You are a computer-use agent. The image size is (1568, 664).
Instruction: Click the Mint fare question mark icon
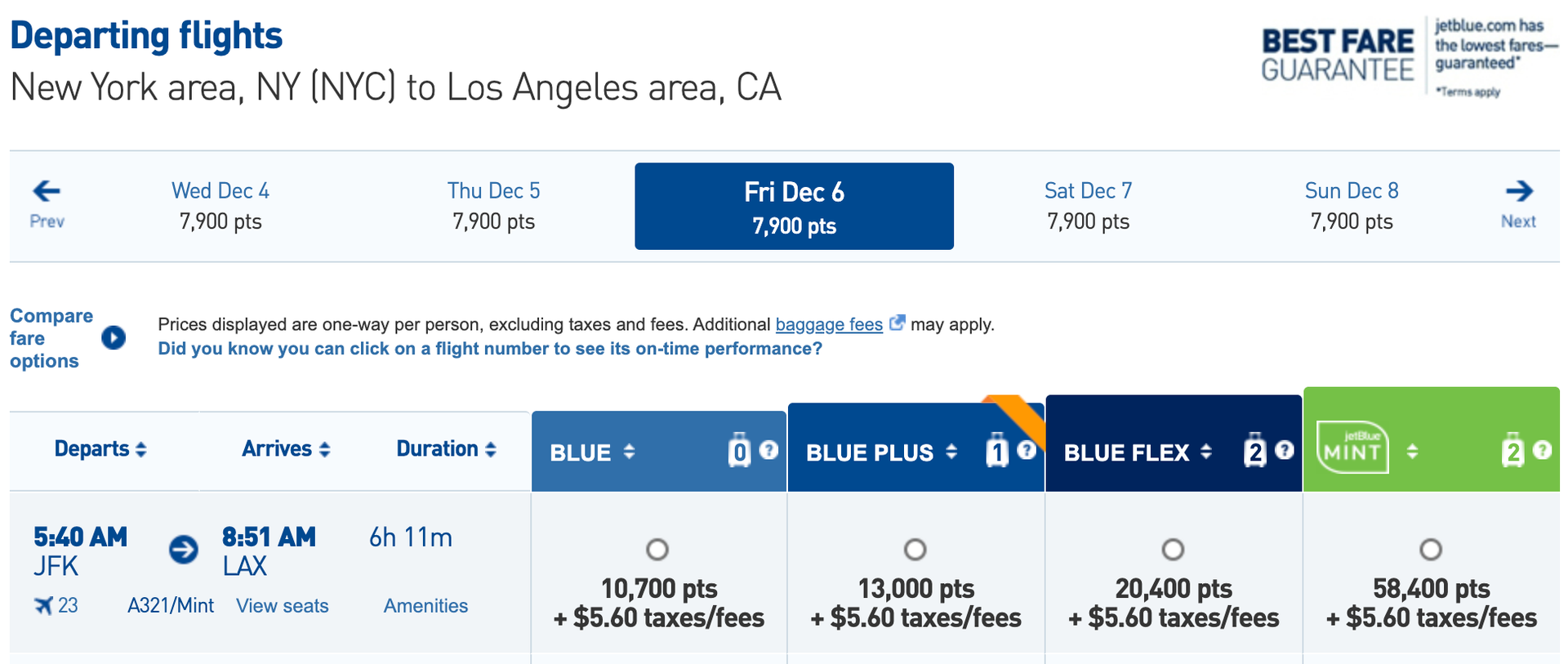pos(1542,448)
